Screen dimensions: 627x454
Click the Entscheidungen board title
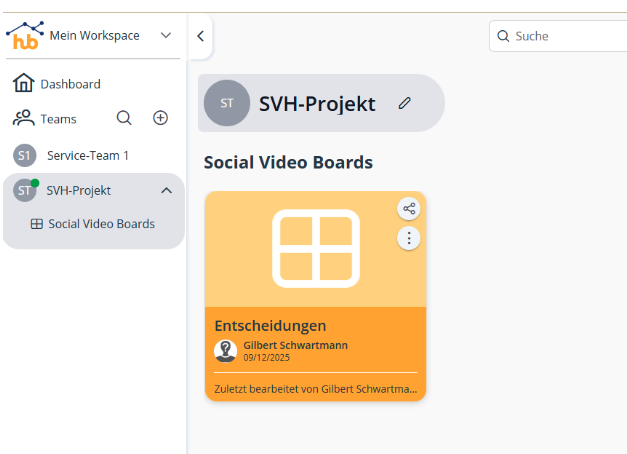tap(270, 325)
